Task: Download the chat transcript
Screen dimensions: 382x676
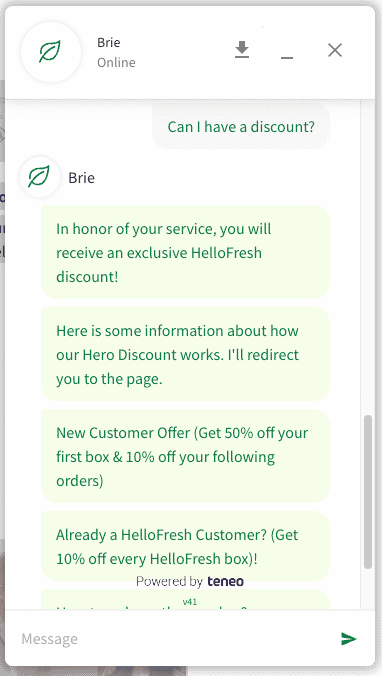Action: click(242, 50)
